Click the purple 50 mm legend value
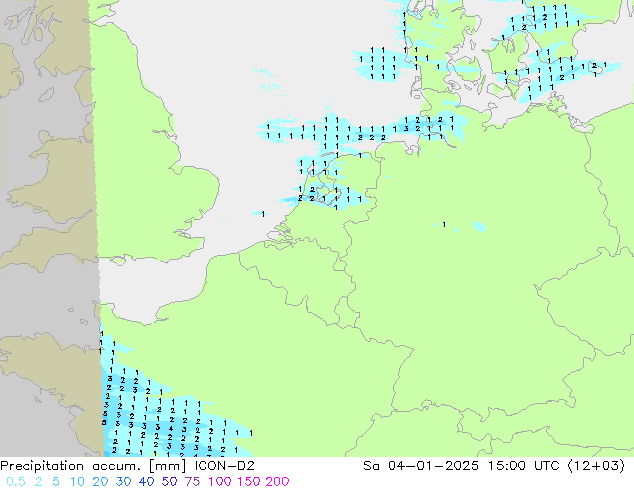Image resolution: width=634 pixels, height=490 pixels. tap(169, 482)
